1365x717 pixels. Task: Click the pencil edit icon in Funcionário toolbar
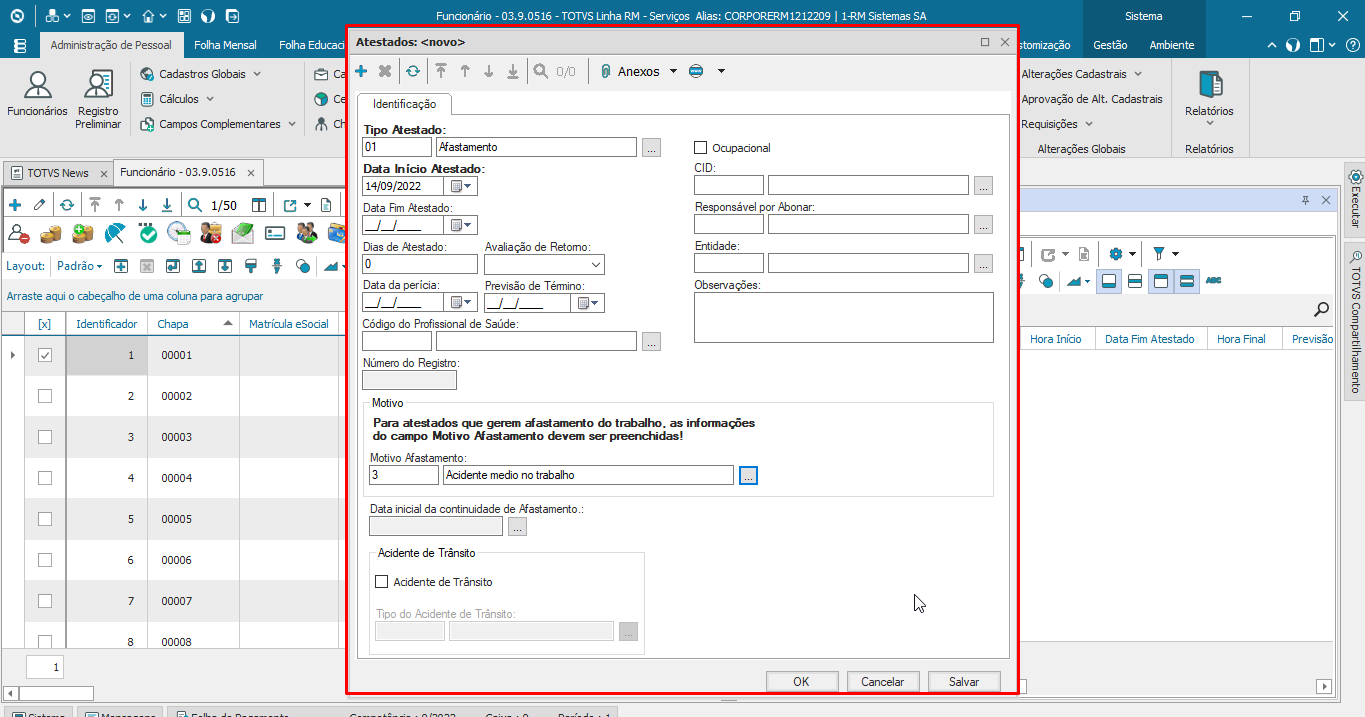pyautogui.click(x=40, y=205)
